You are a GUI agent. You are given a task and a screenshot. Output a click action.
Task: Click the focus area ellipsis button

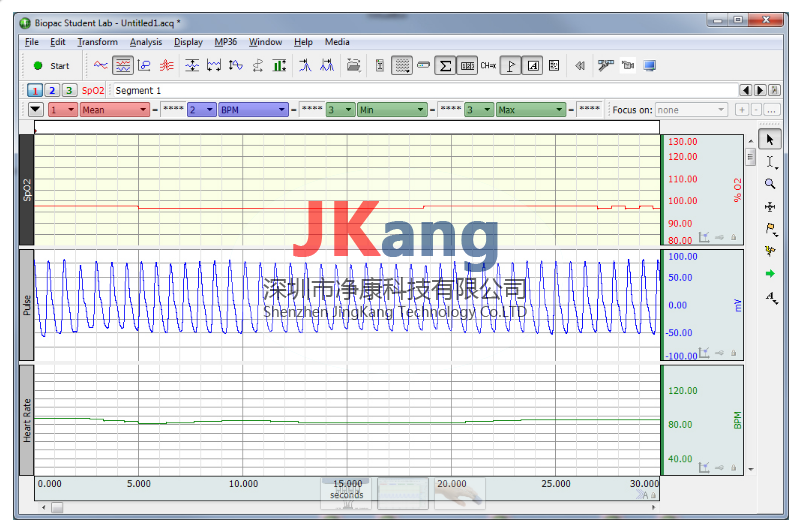(771, 110)
